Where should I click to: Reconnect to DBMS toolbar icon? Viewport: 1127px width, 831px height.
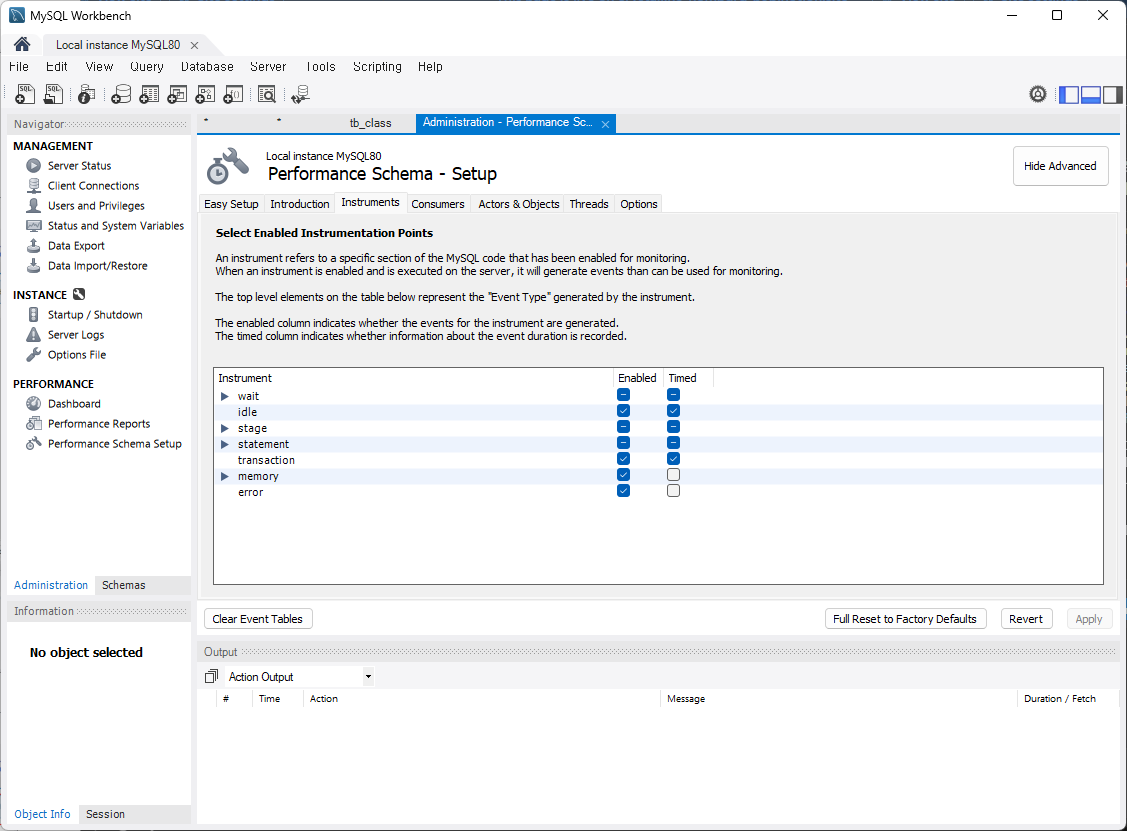[300, 94]
